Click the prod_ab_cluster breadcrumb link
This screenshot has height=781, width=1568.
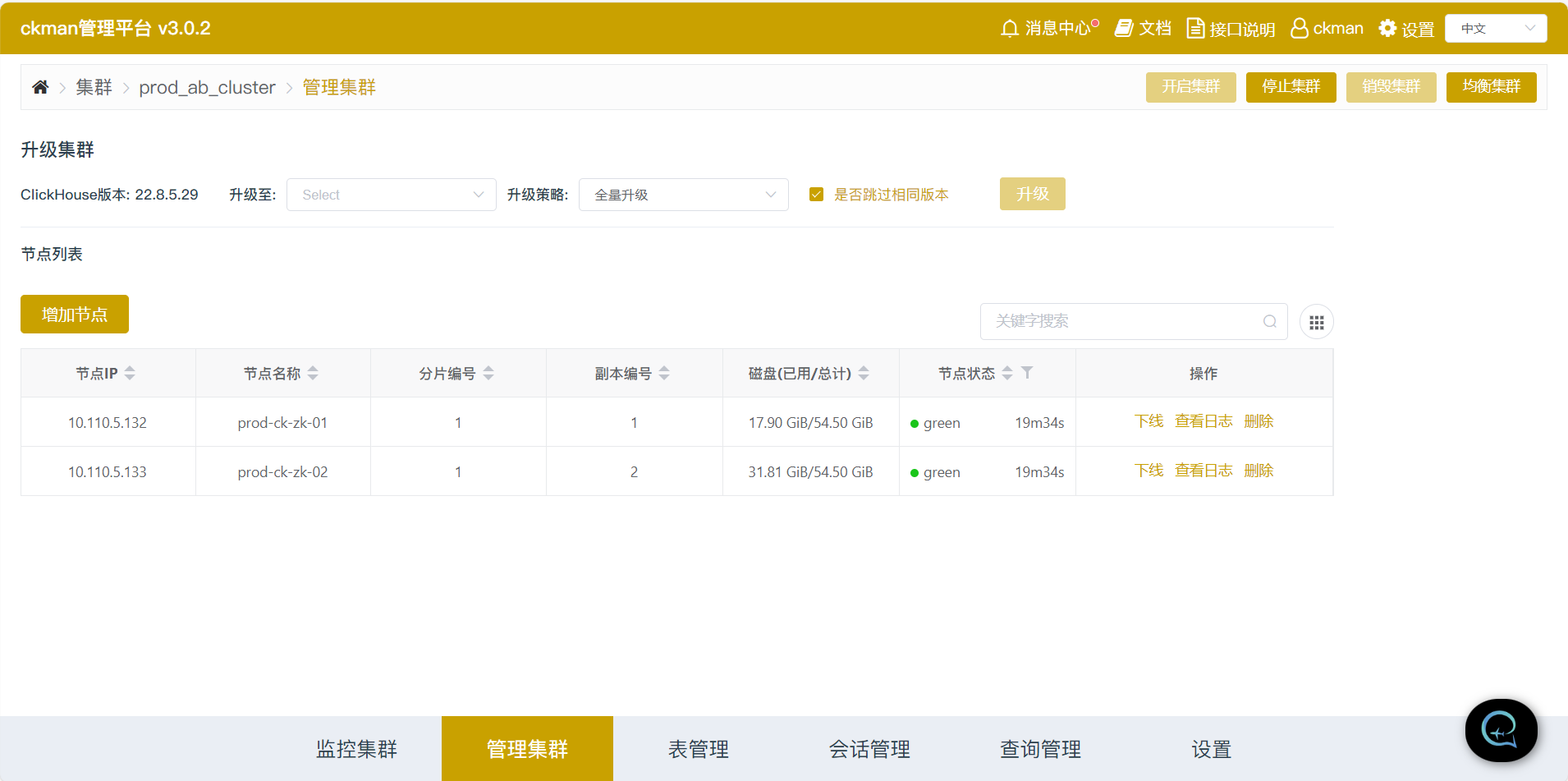(x=207, y=87)
